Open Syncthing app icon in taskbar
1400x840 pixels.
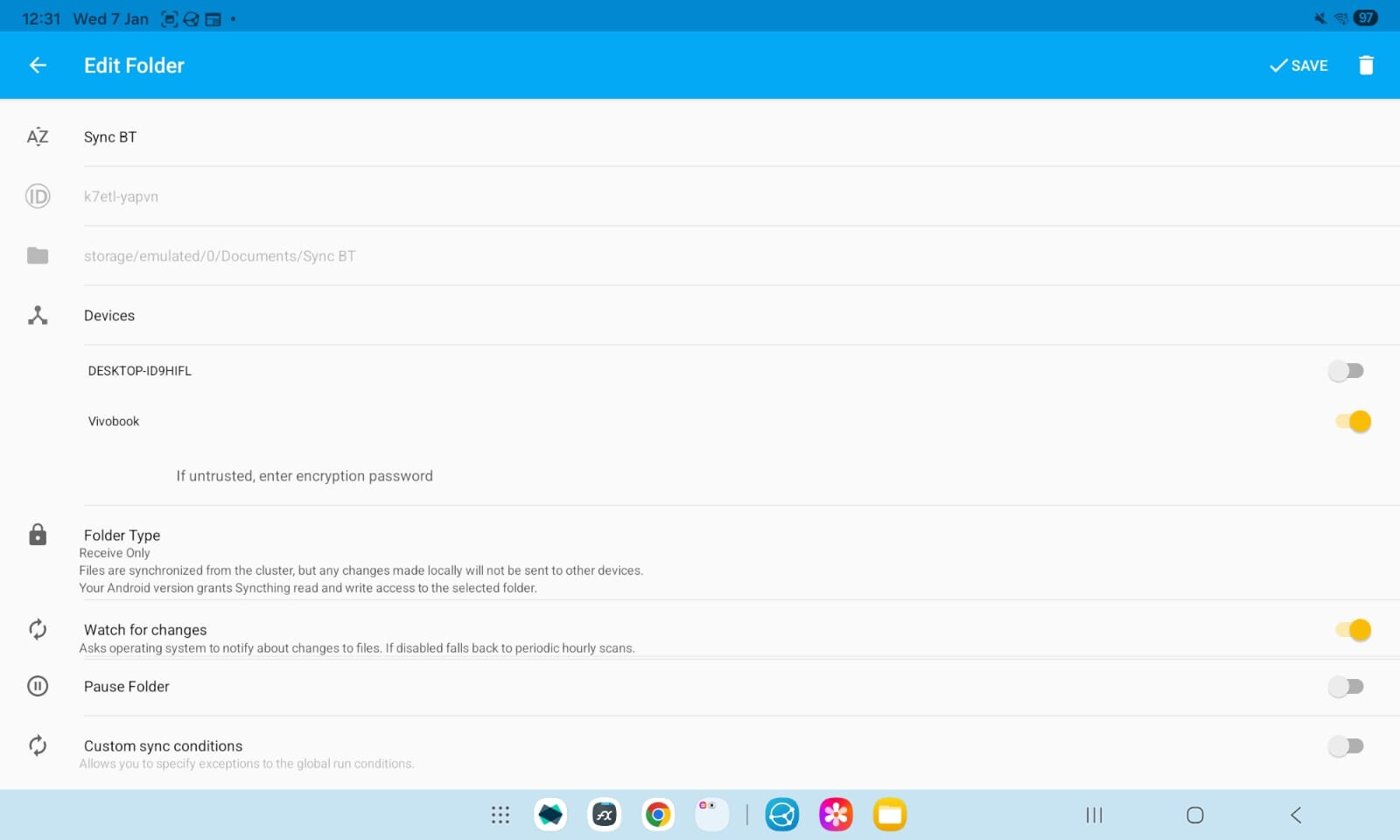point(782,815)
